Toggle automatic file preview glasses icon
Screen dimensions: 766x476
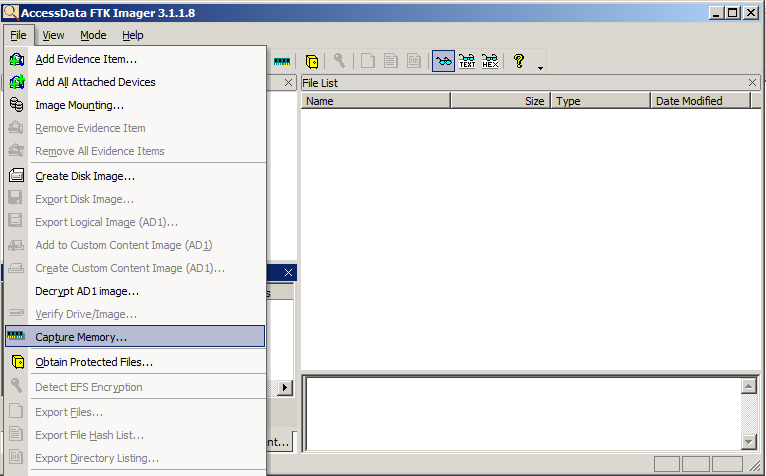click(444, 61)
